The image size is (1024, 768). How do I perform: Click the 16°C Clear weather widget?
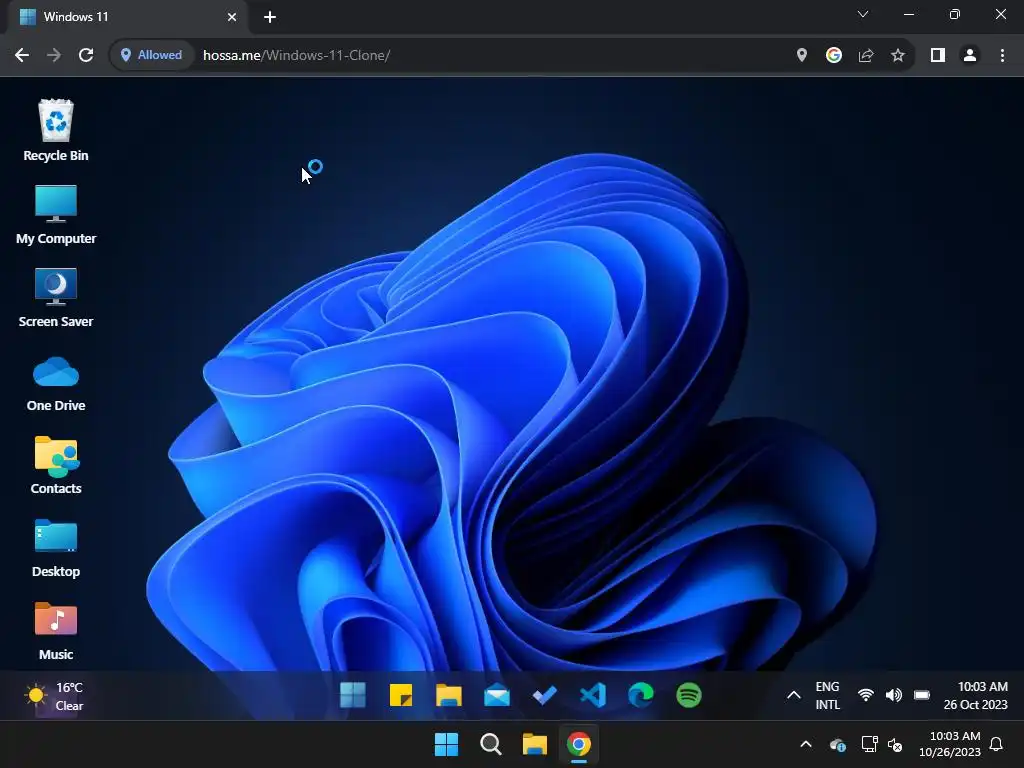(54, 696)
